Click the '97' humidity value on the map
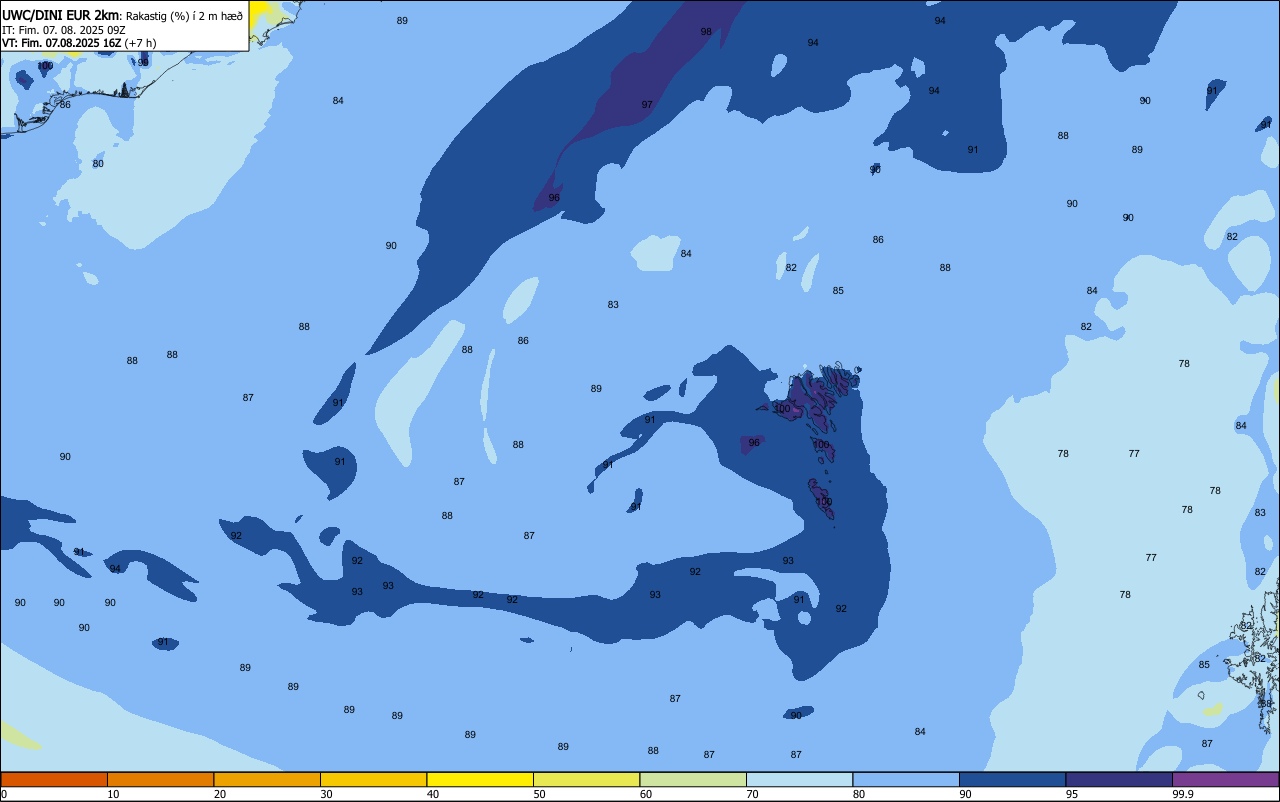Image resolution: width=1280 pixels, height=802 pixels. [647, 104]
